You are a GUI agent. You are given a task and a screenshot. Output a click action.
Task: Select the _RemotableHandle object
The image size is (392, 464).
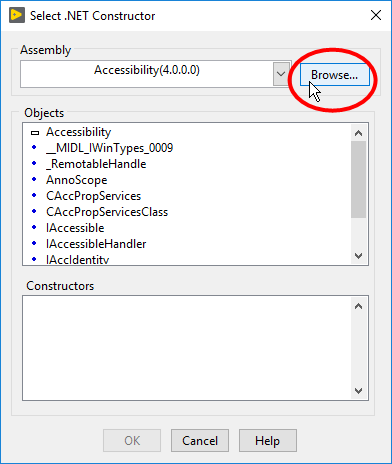click(x=96, y=164)
